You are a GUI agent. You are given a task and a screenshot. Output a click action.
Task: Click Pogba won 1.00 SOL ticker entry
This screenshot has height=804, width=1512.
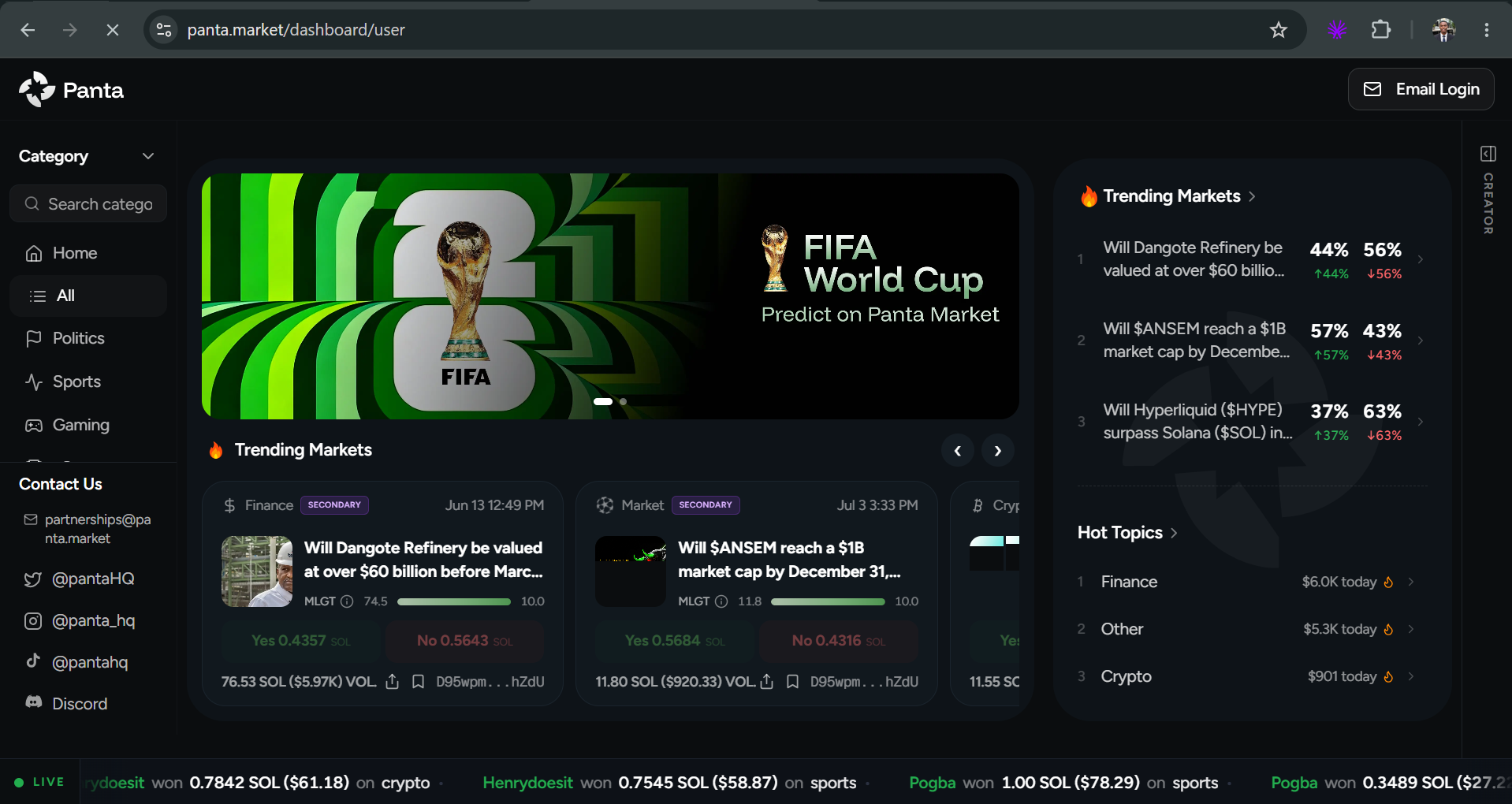tap(1063, 783)
